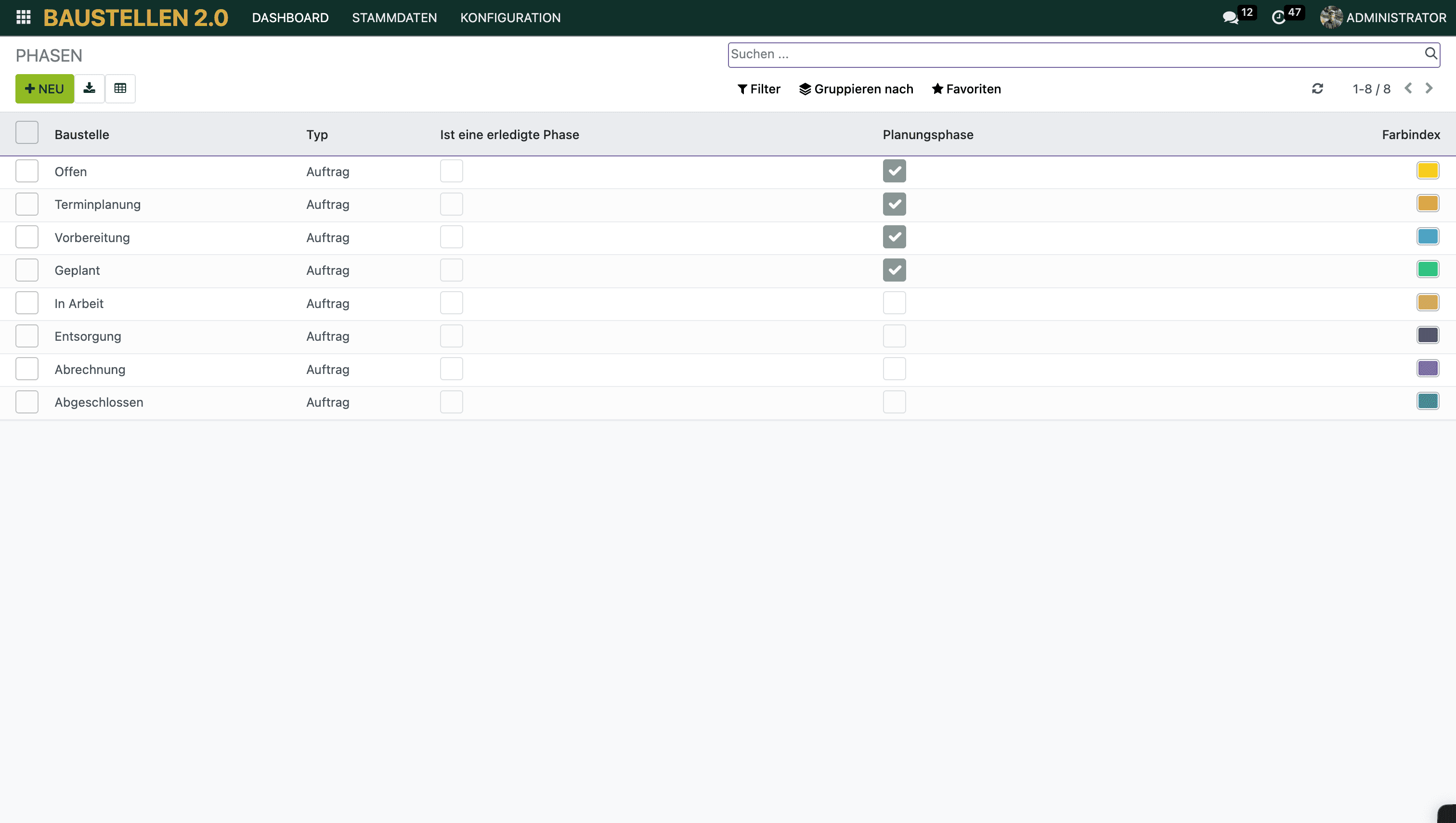This screenshot has width=1456, height=823.
Task: Click into the Suchen search field
Action: [x=1074, y=54]
